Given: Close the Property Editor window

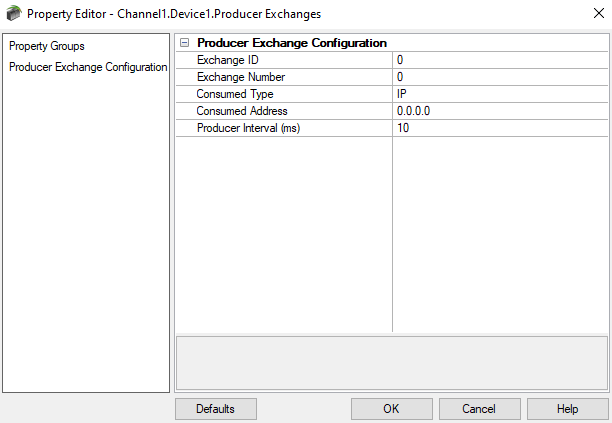Looking at the screenshot, I should click(x=586, y=14).
